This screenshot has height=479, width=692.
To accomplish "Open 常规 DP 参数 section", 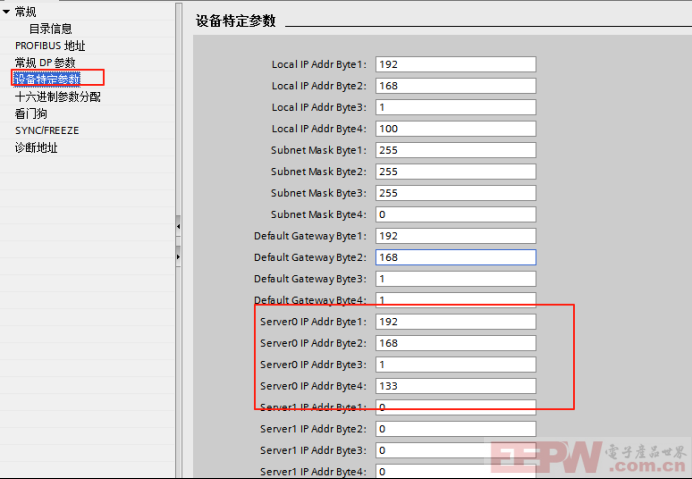I will [x=45, y=62].
